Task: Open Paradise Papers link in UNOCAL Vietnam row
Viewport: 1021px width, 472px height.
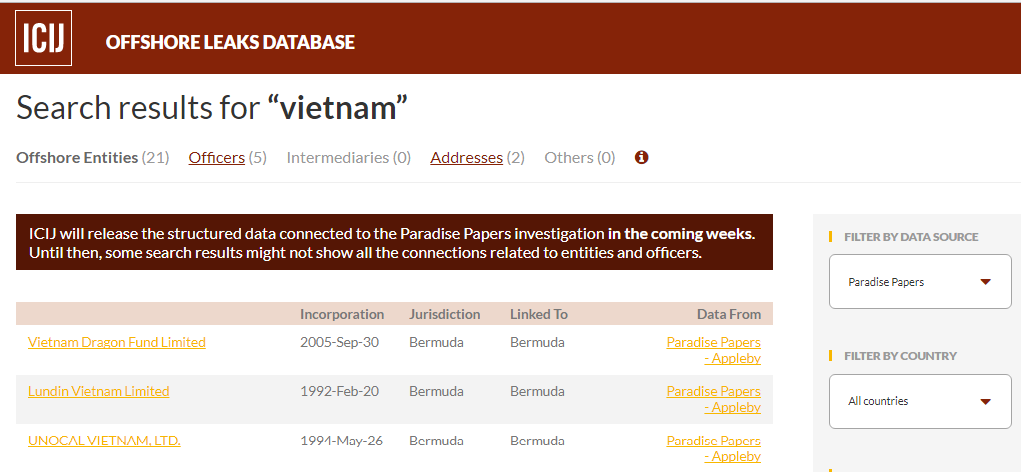Action: 714,448
